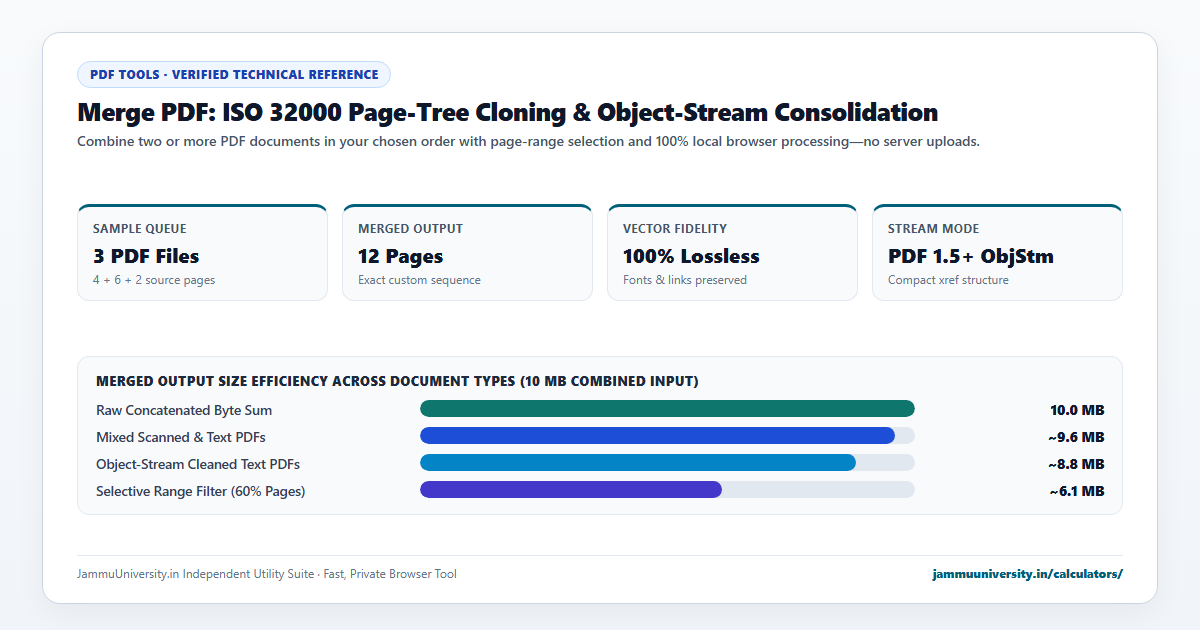
Task: Click the Exact custom sequence note
Action: (419, 280)
